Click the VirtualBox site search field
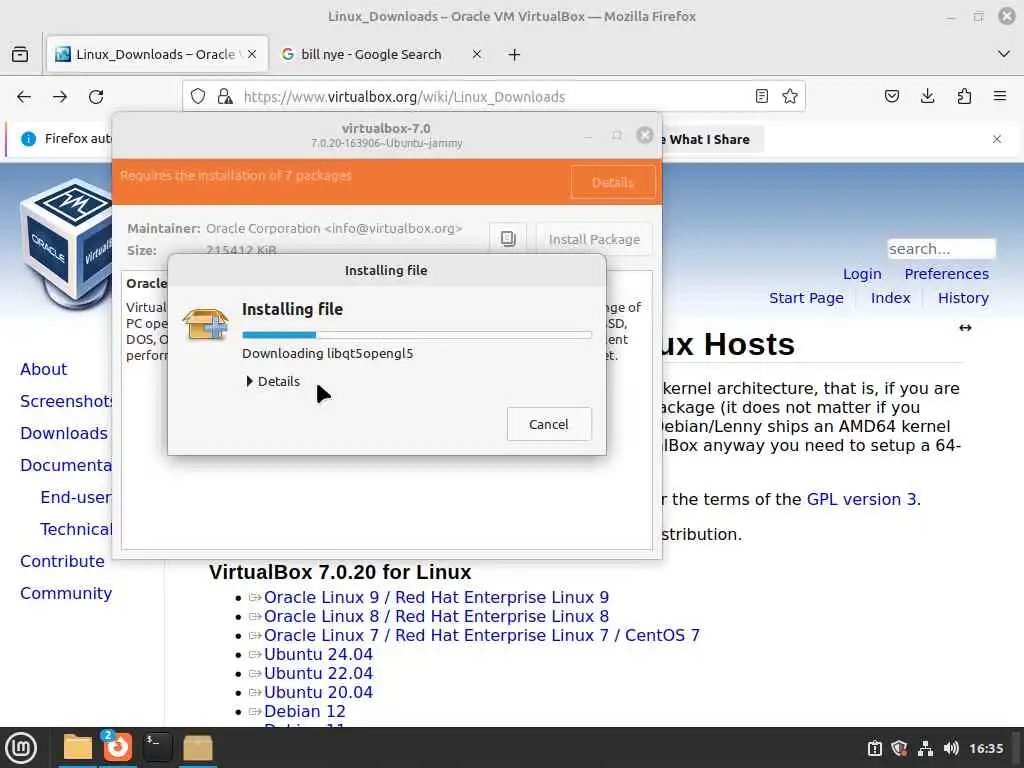Screen dimensions: 1024x768 (x=941, y=249)
